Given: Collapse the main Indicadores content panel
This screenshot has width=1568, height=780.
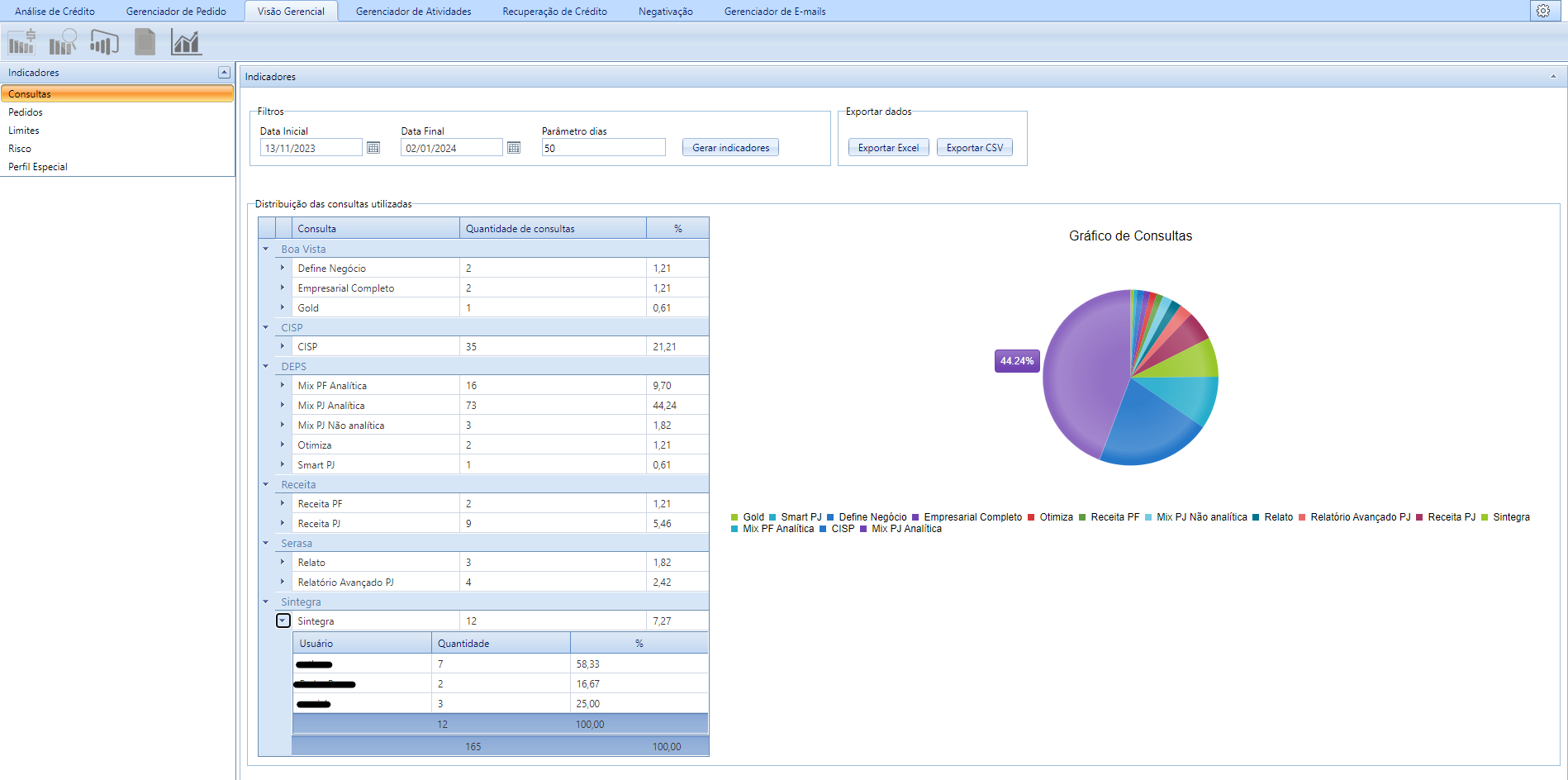Looking at the screenshot, I should coord(1553,77).
